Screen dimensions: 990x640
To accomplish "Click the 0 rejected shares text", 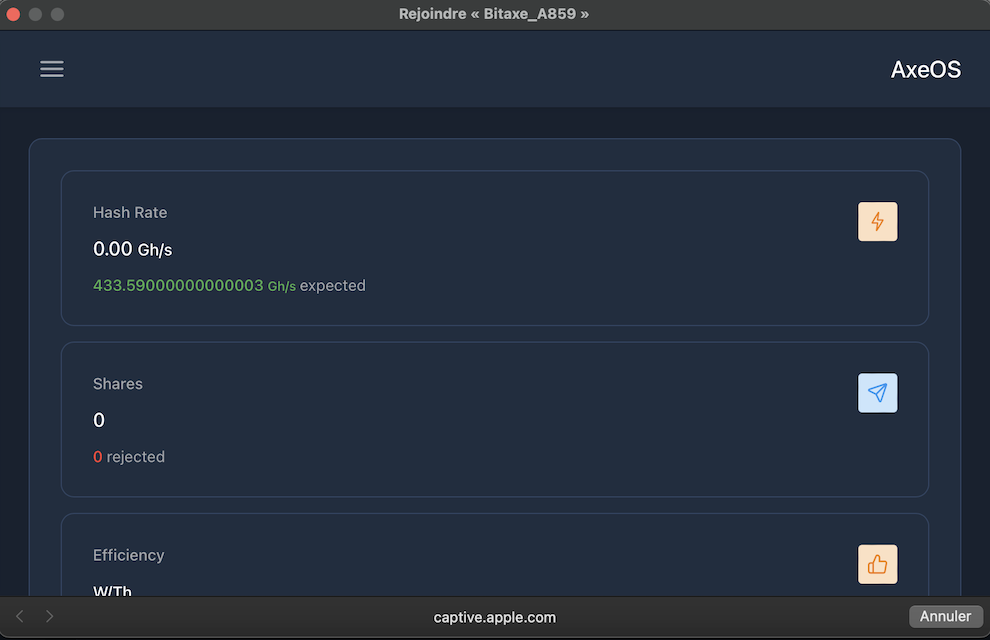I will click(129, 457).
